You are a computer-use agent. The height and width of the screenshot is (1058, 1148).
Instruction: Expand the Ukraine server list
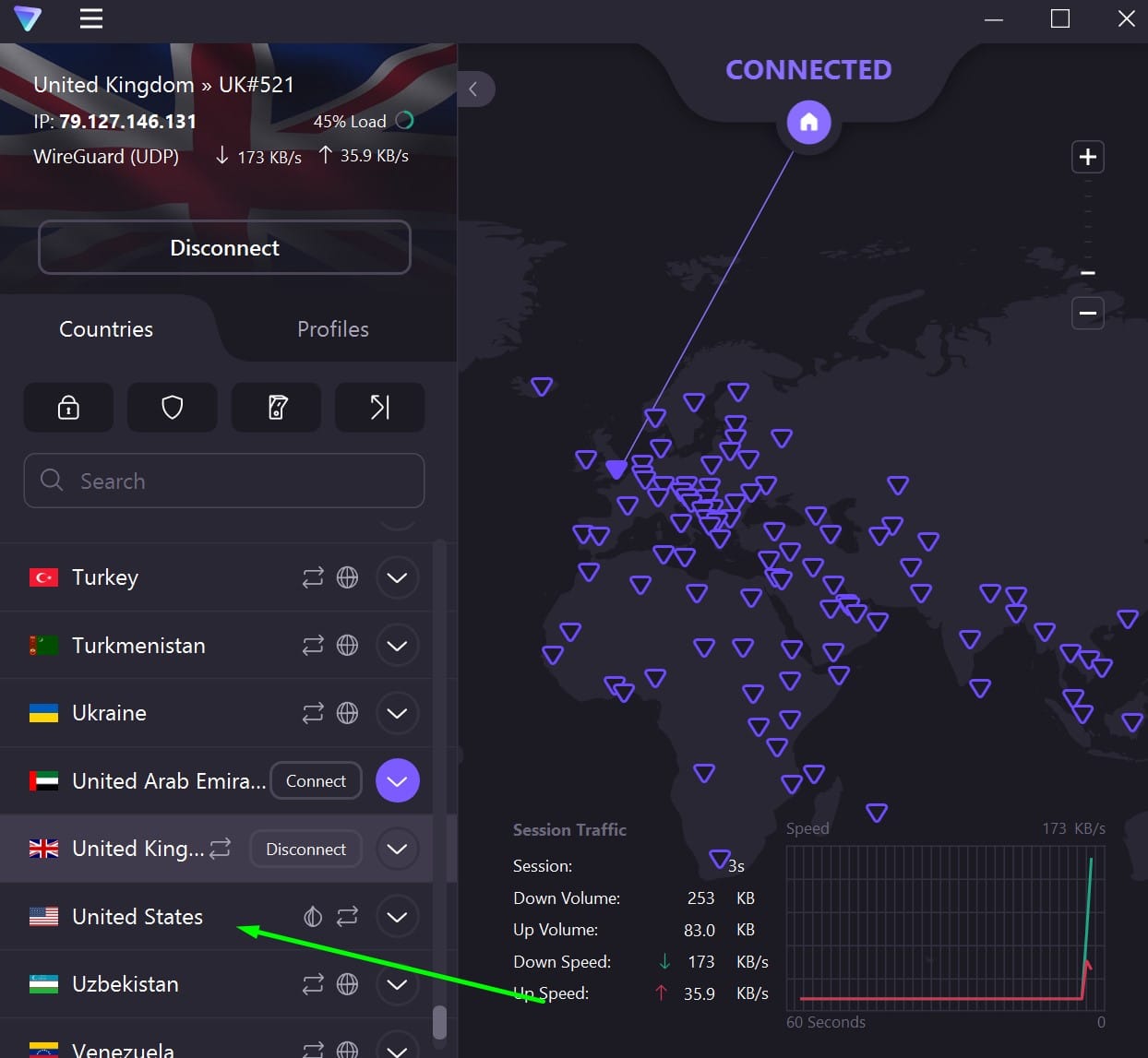[x=398, y=713]
